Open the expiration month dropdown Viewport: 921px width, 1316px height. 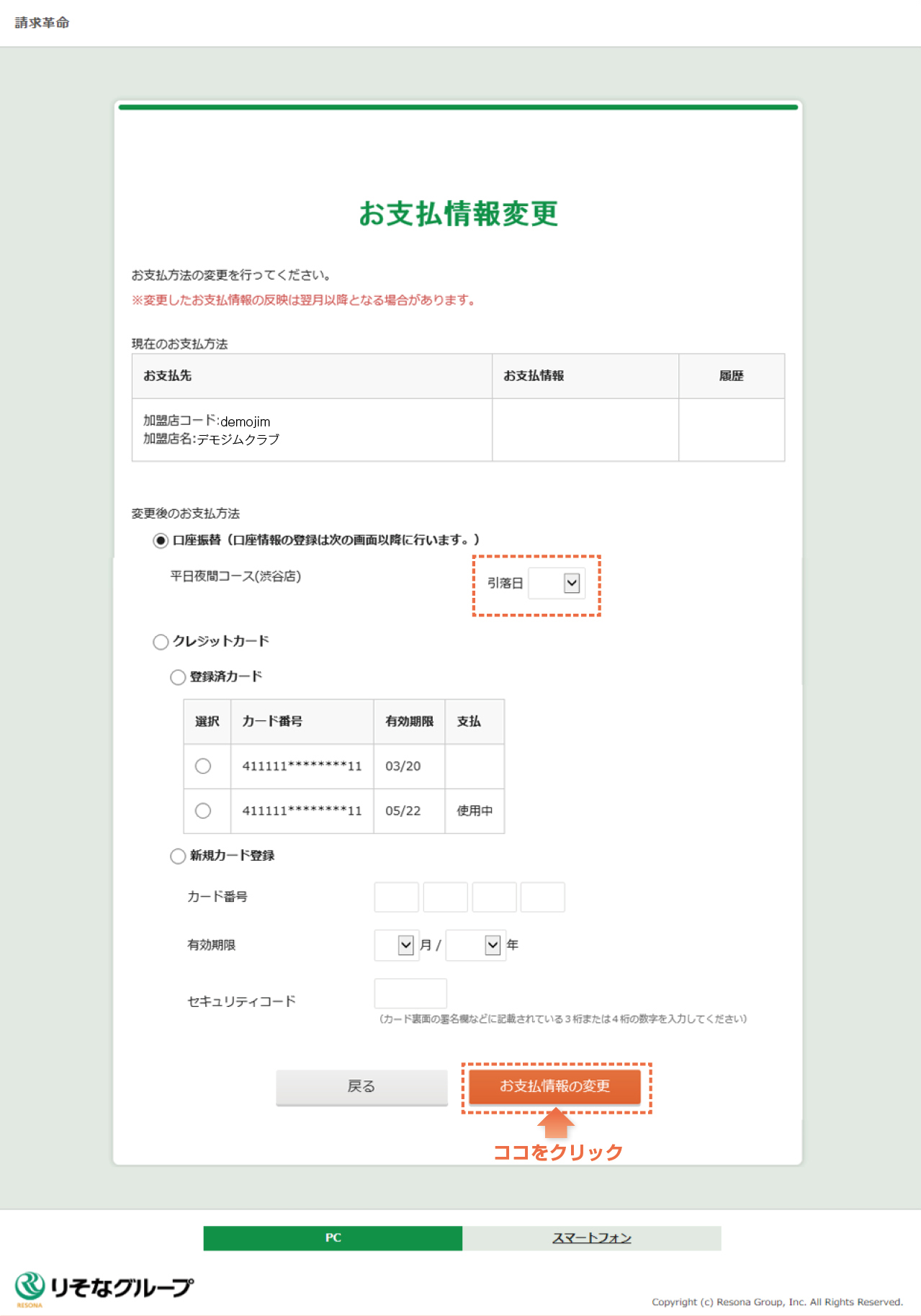[396, 945]
